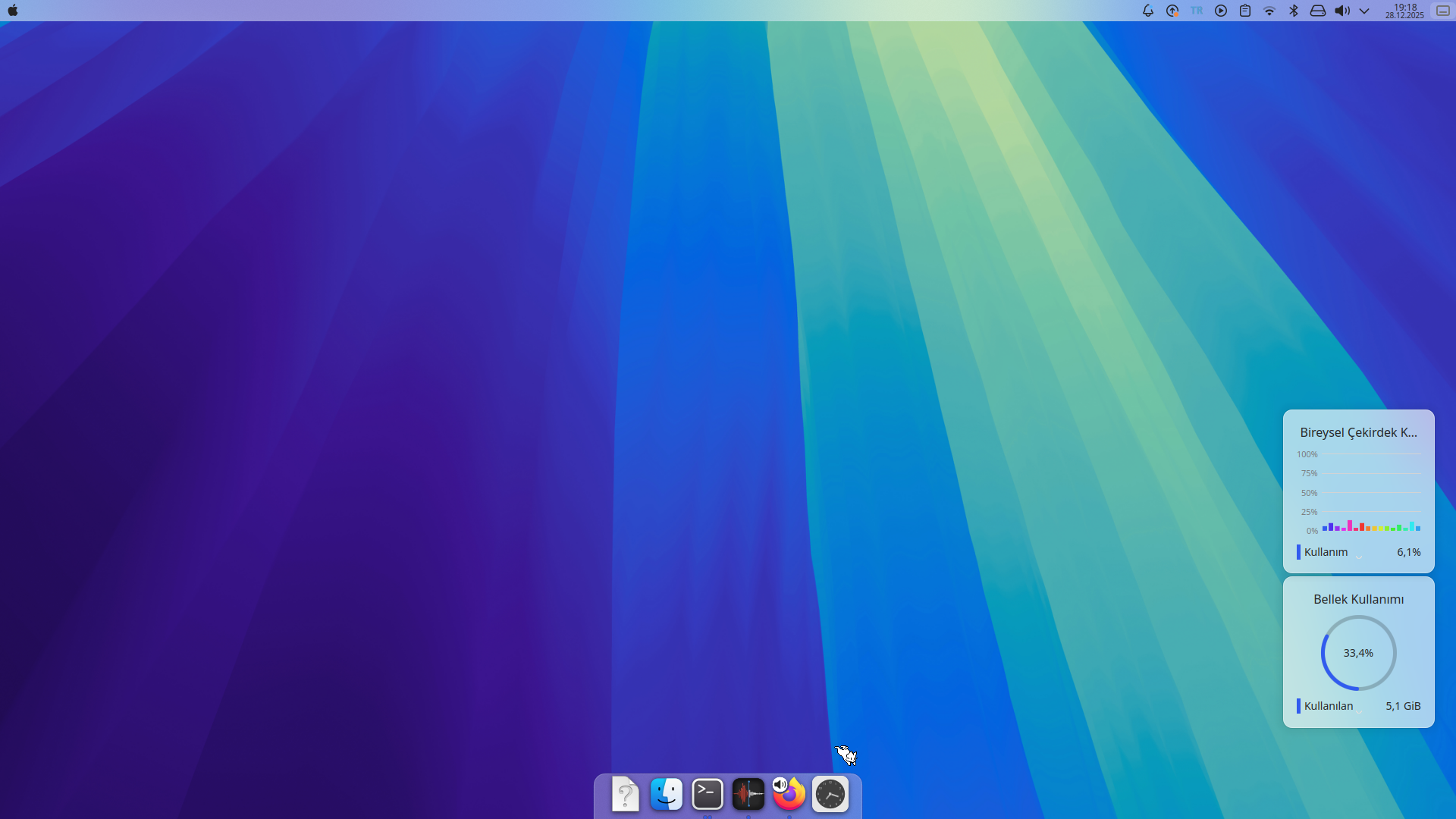Open the volume speaker tray icon

click(1342, 11)
